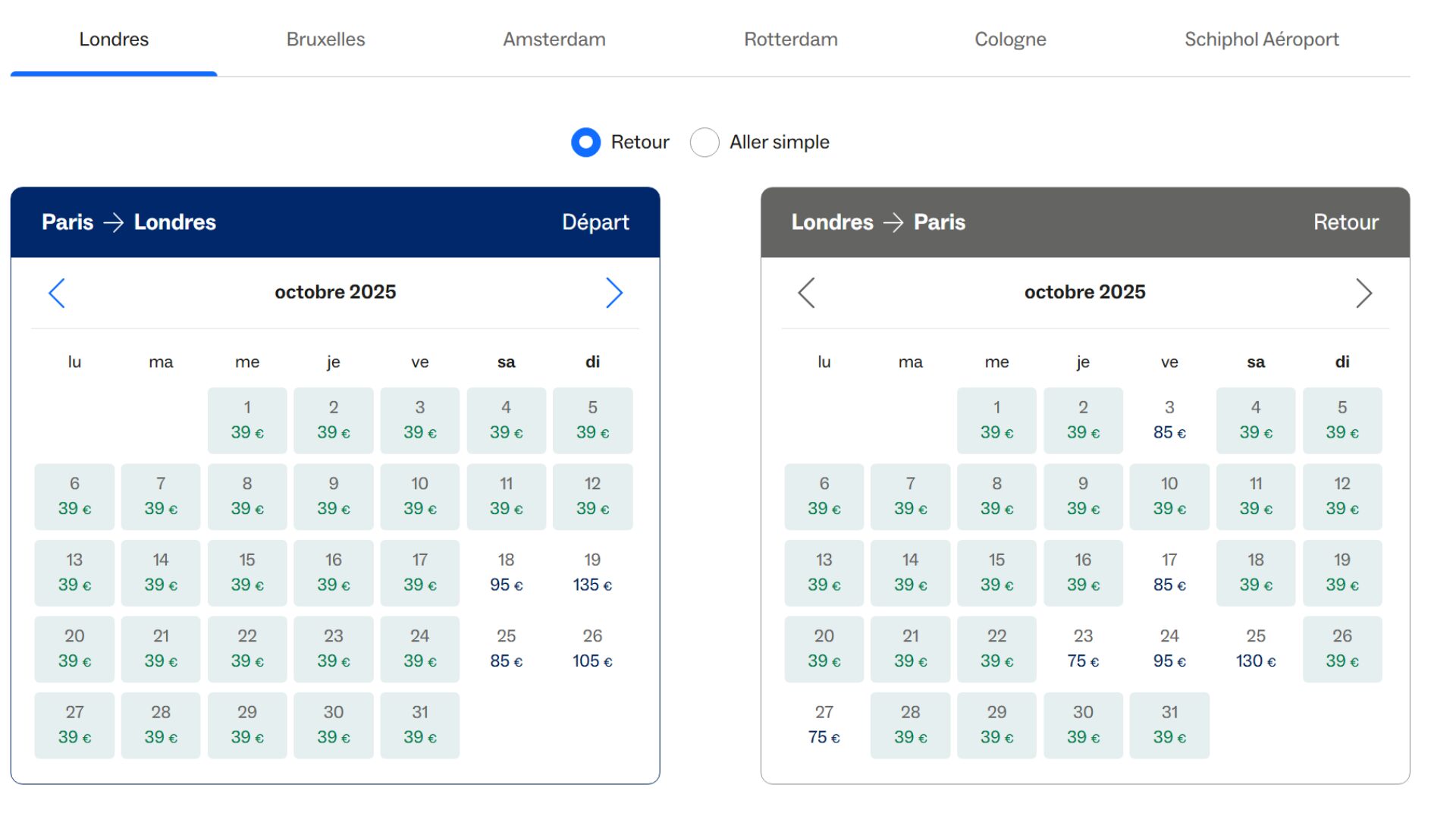Select the Londres destination tab
The height and width of the screenshot is (819, 1456).
tap(114, 39)
